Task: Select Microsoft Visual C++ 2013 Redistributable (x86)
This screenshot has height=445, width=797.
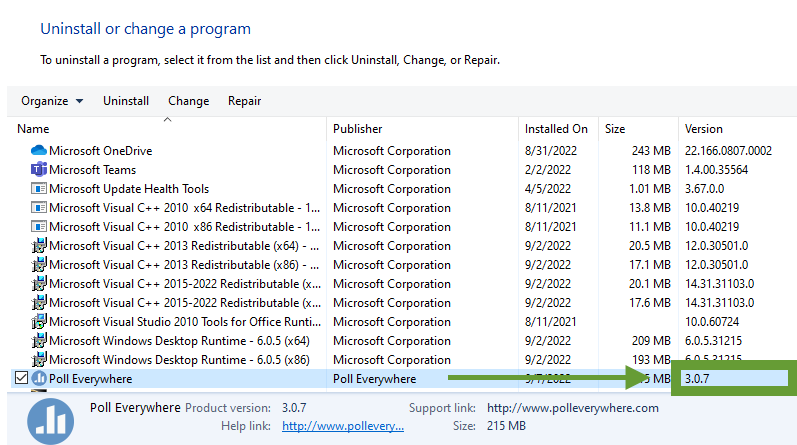Action: click(185, 264)
